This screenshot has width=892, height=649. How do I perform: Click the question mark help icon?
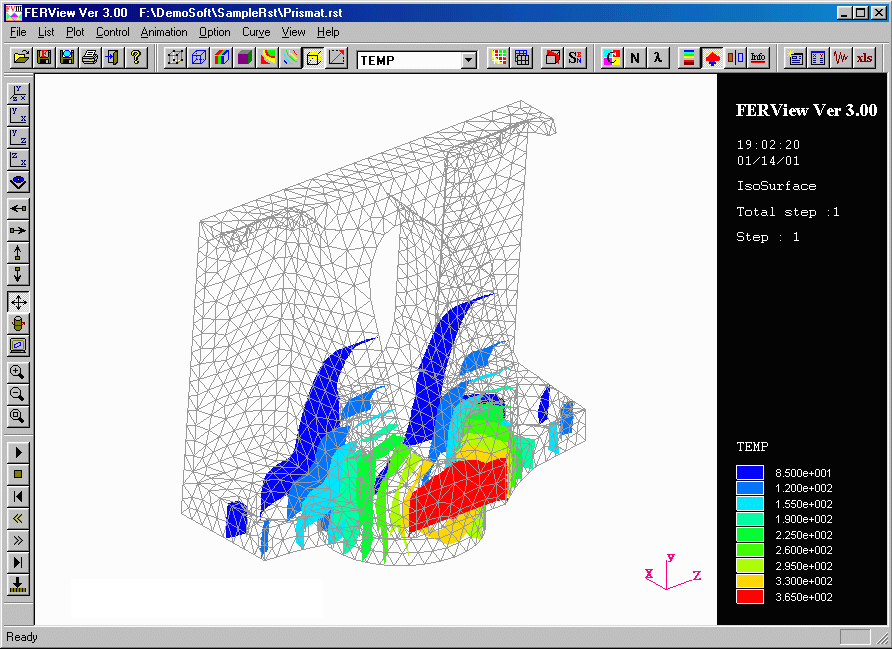(136, 58)
